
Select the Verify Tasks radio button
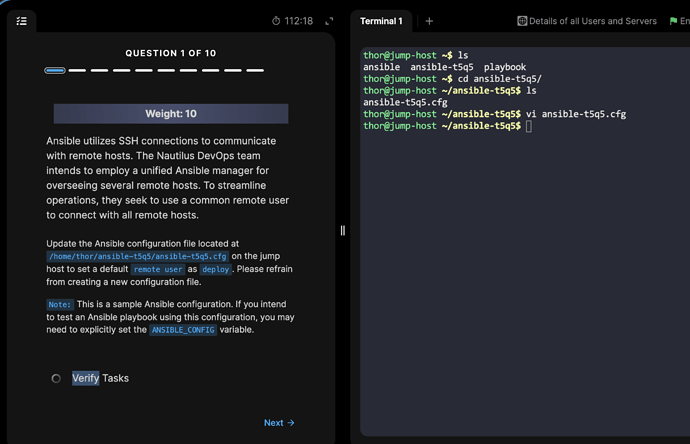tap(56, 378)
